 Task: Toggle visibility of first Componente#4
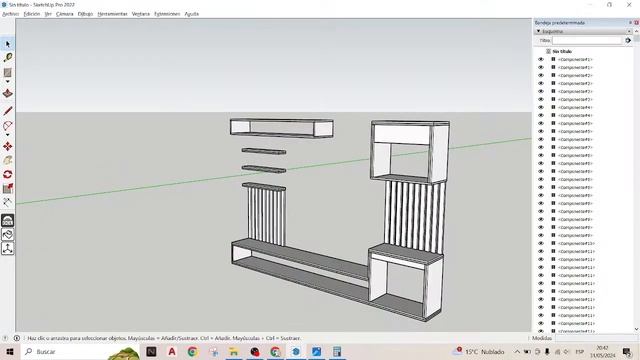click(x=541, y=107)
